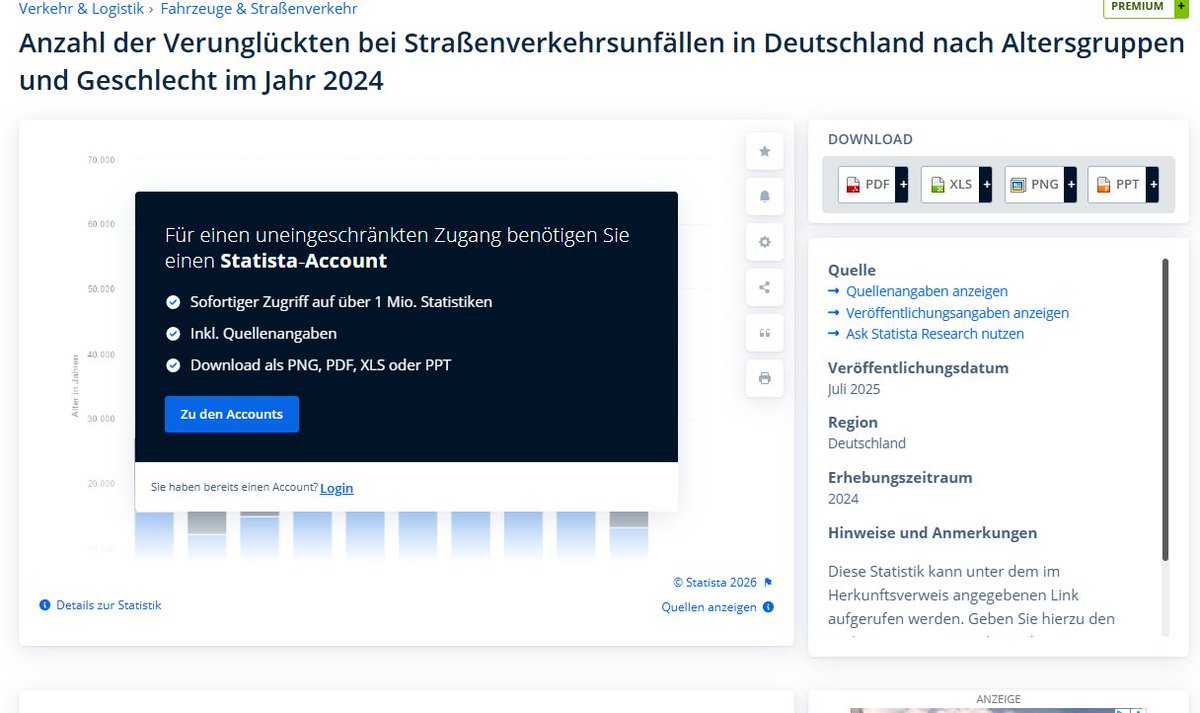The width and height of the screenshot is (1200, 713).
Task: Click the citation quote icon
Action: pyautogui.click(x=765, y=333)
